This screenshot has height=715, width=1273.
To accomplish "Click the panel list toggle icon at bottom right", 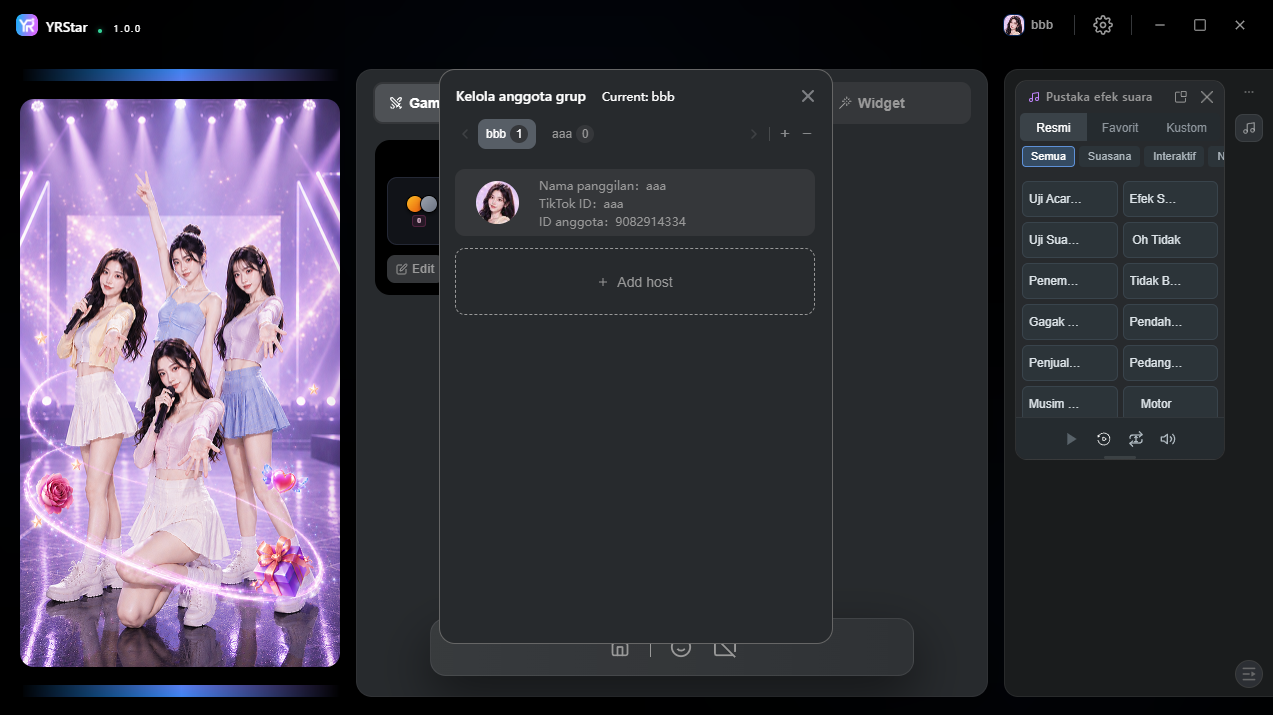I will point(1248,674).
